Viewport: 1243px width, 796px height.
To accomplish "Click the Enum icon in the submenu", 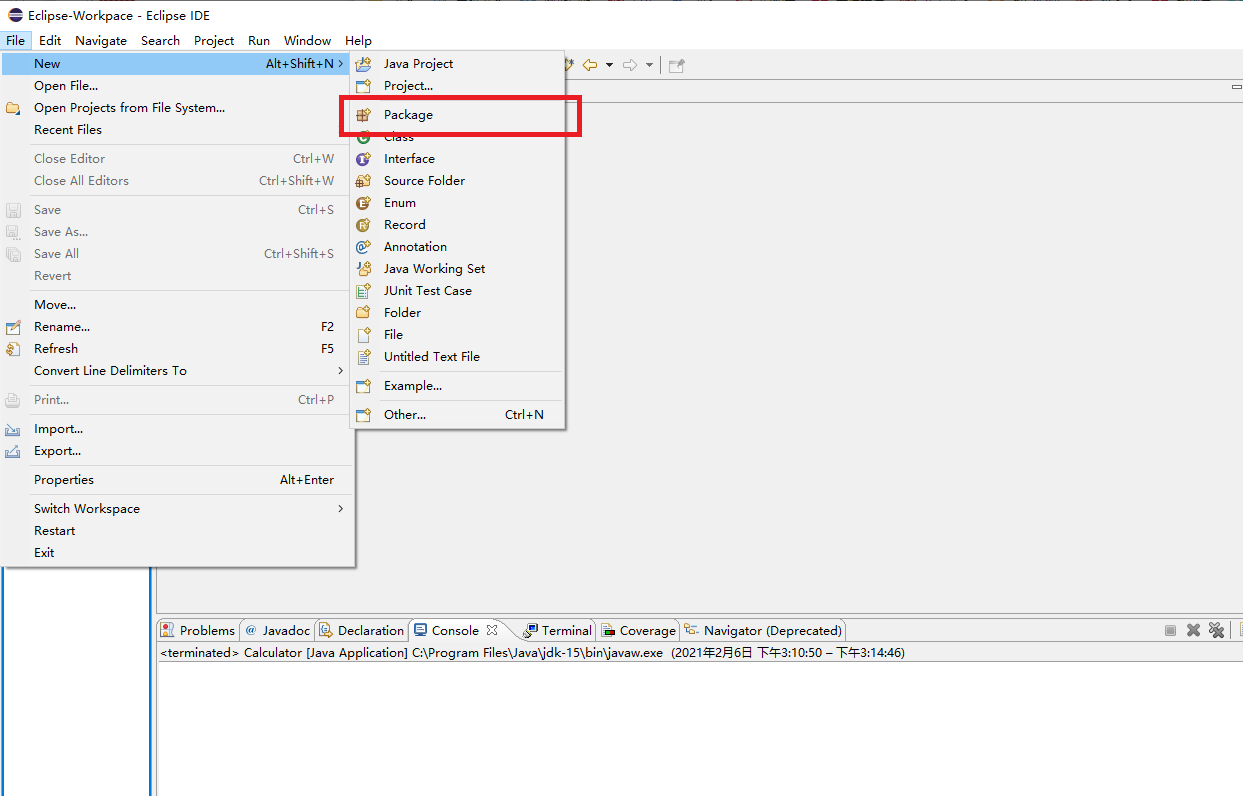I will point(364,203).
